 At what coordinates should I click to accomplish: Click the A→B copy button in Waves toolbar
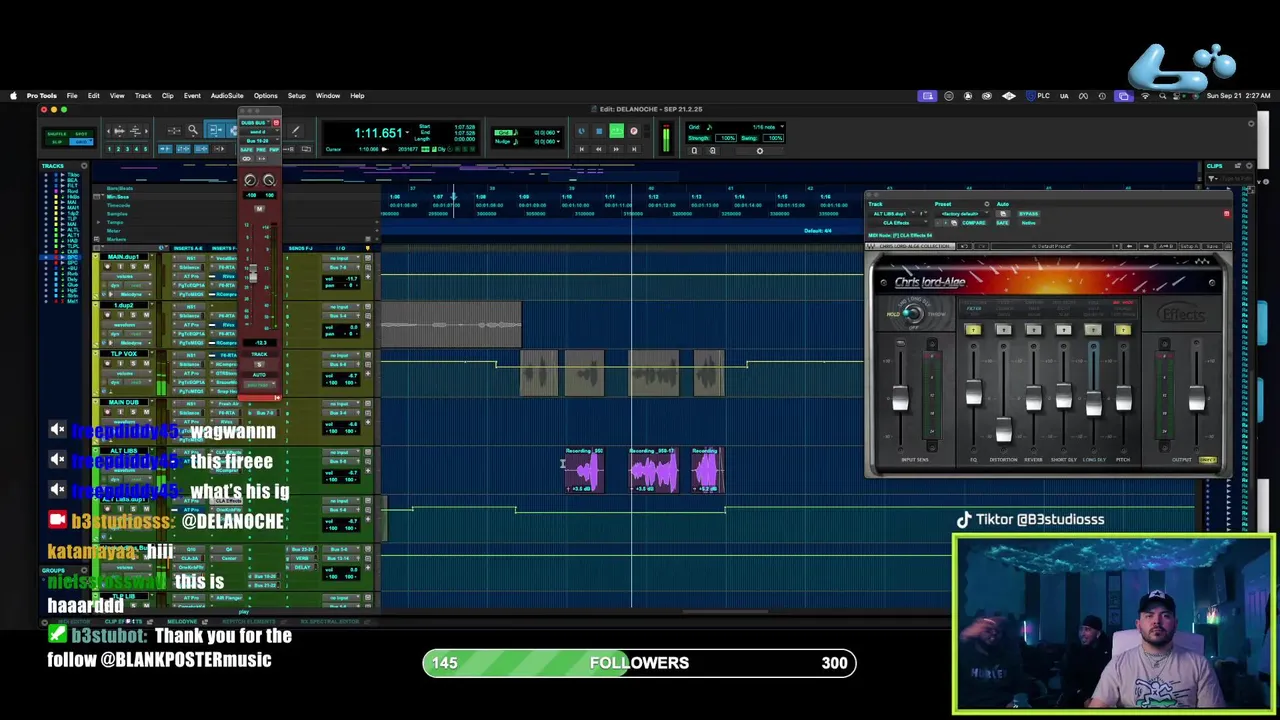coord(1166,246)
